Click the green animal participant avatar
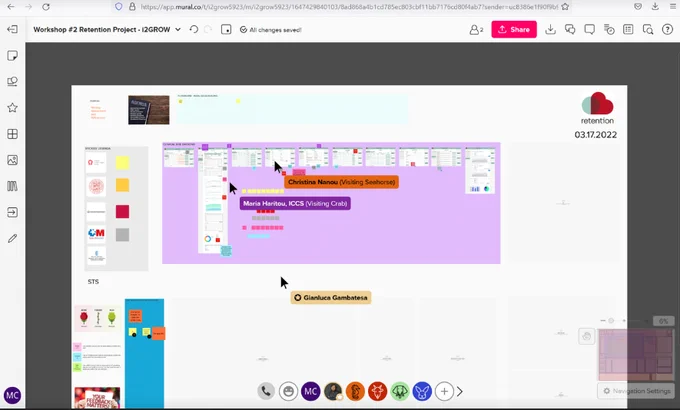The width and height of the screenshot is (680, 410). (400, 391)
